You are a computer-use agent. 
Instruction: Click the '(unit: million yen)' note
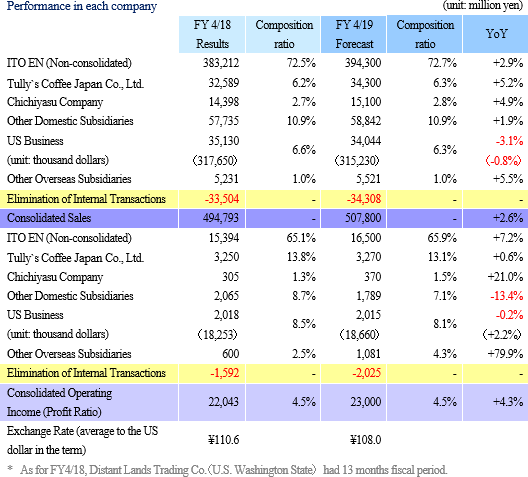pyautogui.click(x=483, y=6)
